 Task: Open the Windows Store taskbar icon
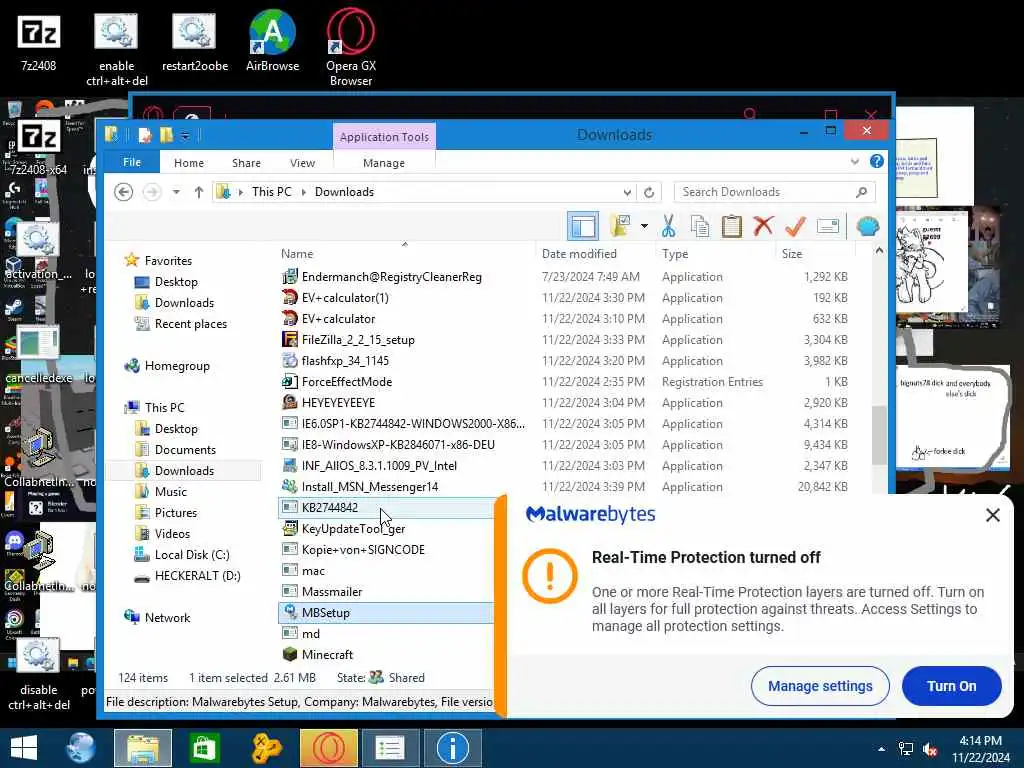point(204,748)
